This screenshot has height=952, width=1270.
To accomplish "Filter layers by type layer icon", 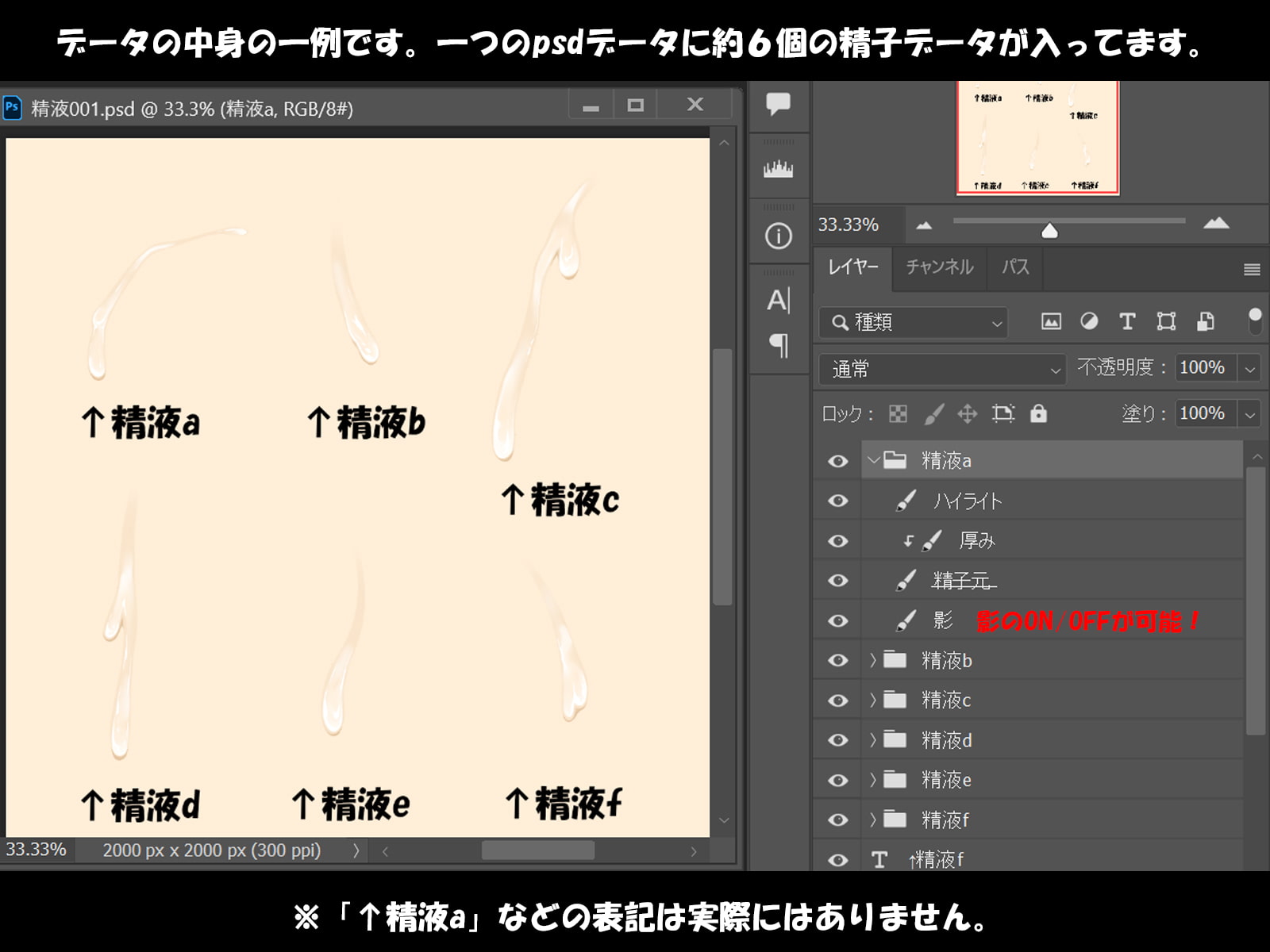I will (x=1127, y=321).
